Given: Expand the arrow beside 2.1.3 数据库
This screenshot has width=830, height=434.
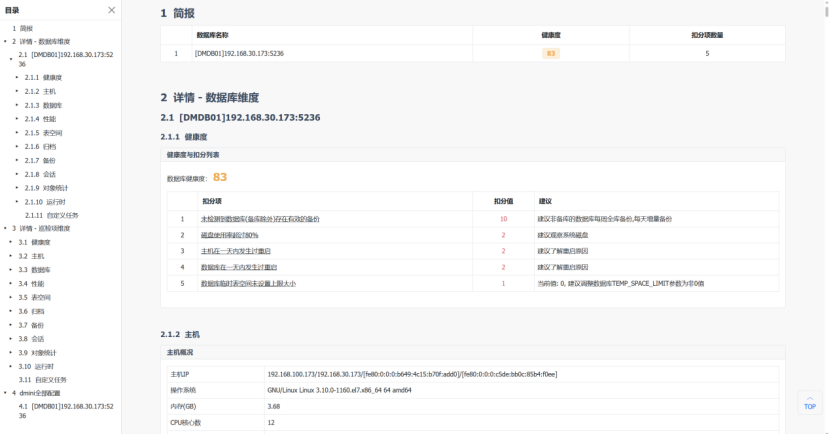Looking at the screenshot, I should 17,105.
